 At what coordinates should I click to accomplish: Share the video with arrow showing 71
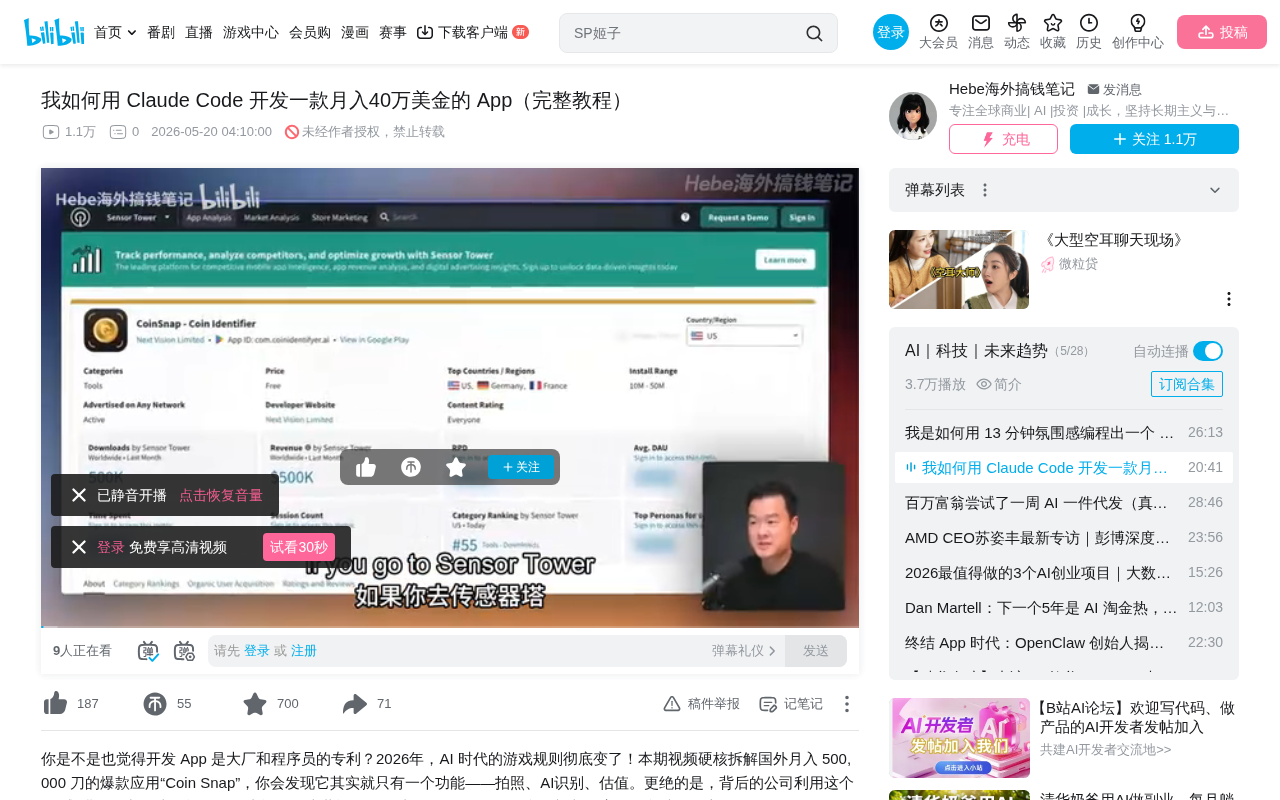tap(355, 704)
